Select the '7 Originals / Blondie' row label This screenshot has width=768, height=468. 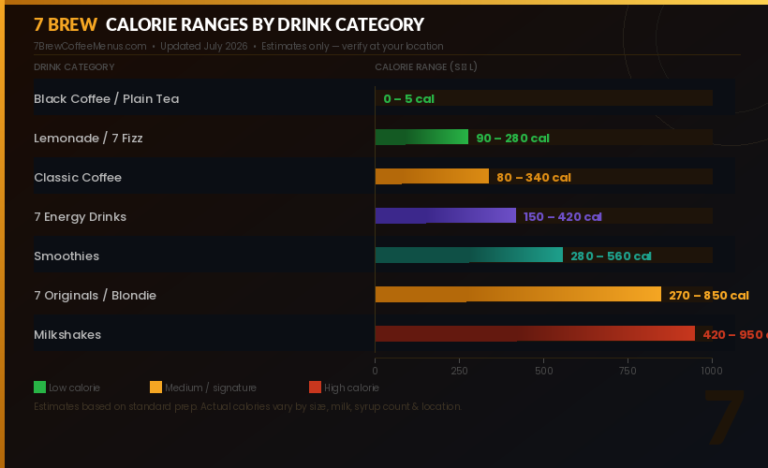pyautogui.click(x=95, y=295)
